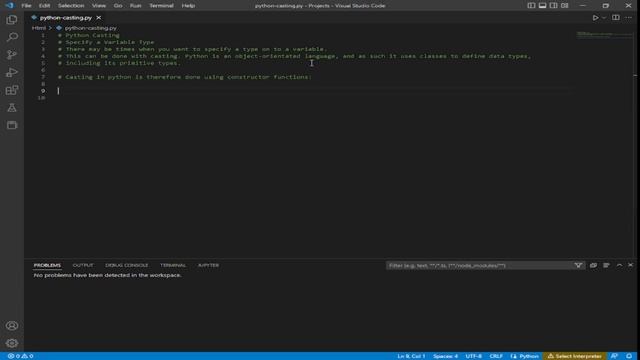
Task: Click 'No problems have been detected' message
Action: [108, 275]
